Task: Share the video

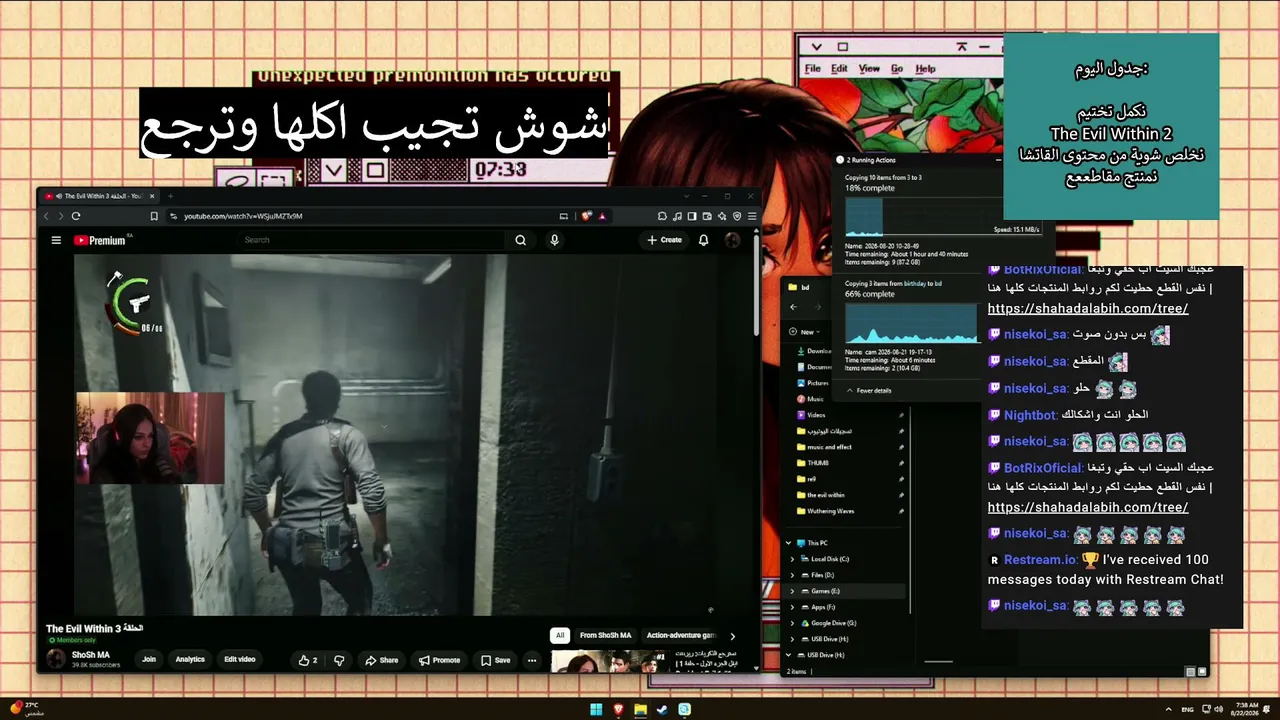Action: (382, 660)
